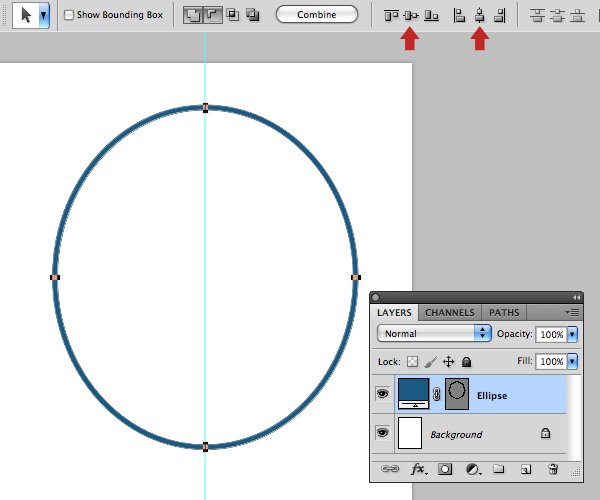Close the Layers panel with the round button
The height and width of the screenshot is (500, 600).
376,298
